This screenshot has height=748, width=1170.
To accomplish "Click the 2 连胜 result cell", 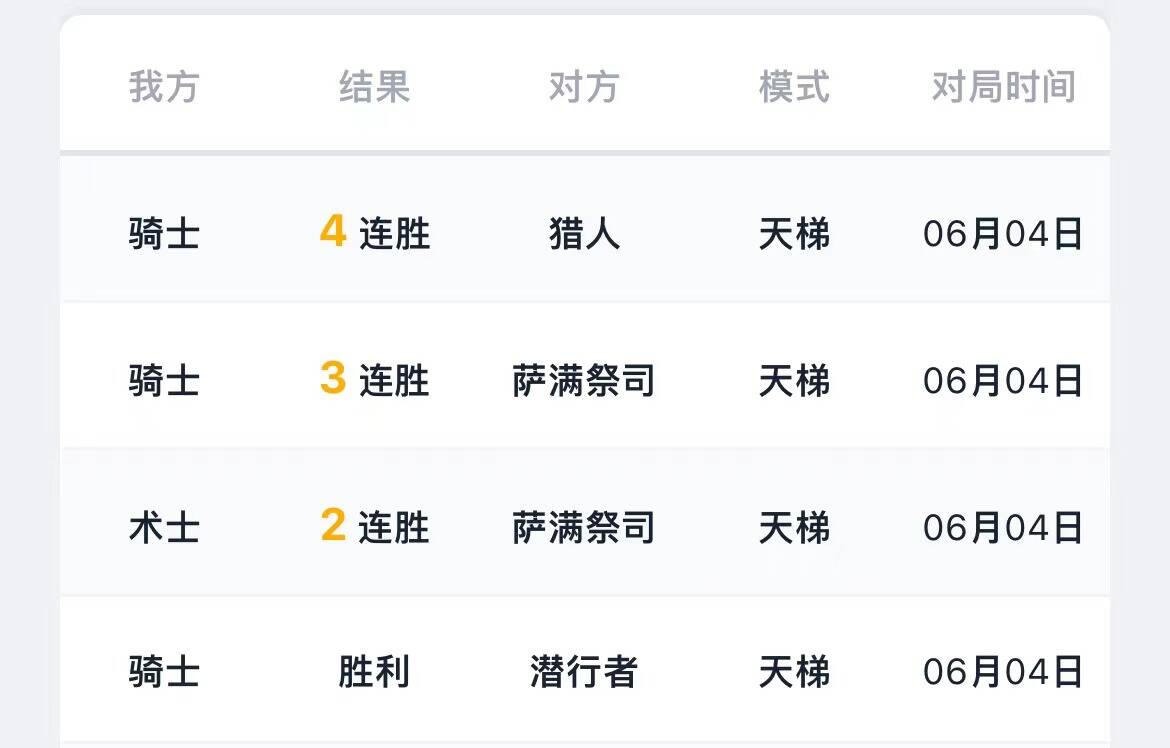I will (374, 526).
